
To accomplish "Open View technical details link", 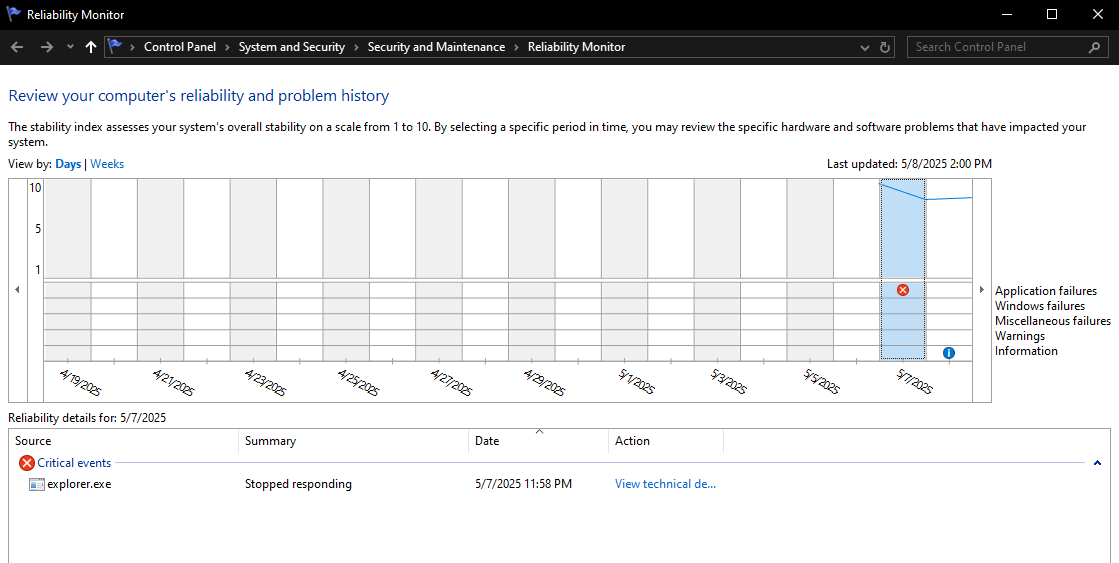I will click(x=665, y=484).
